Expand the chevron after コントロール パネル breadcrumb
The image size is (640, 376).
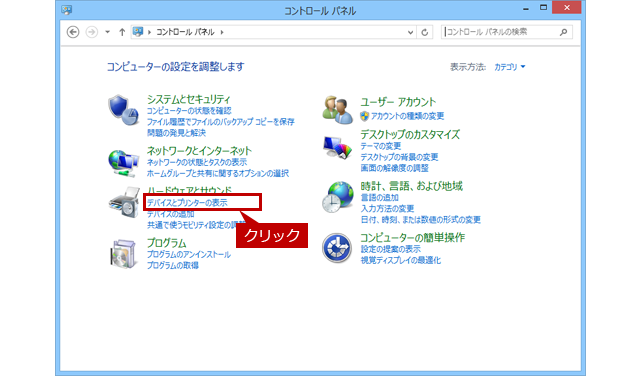tap(222, 32)
